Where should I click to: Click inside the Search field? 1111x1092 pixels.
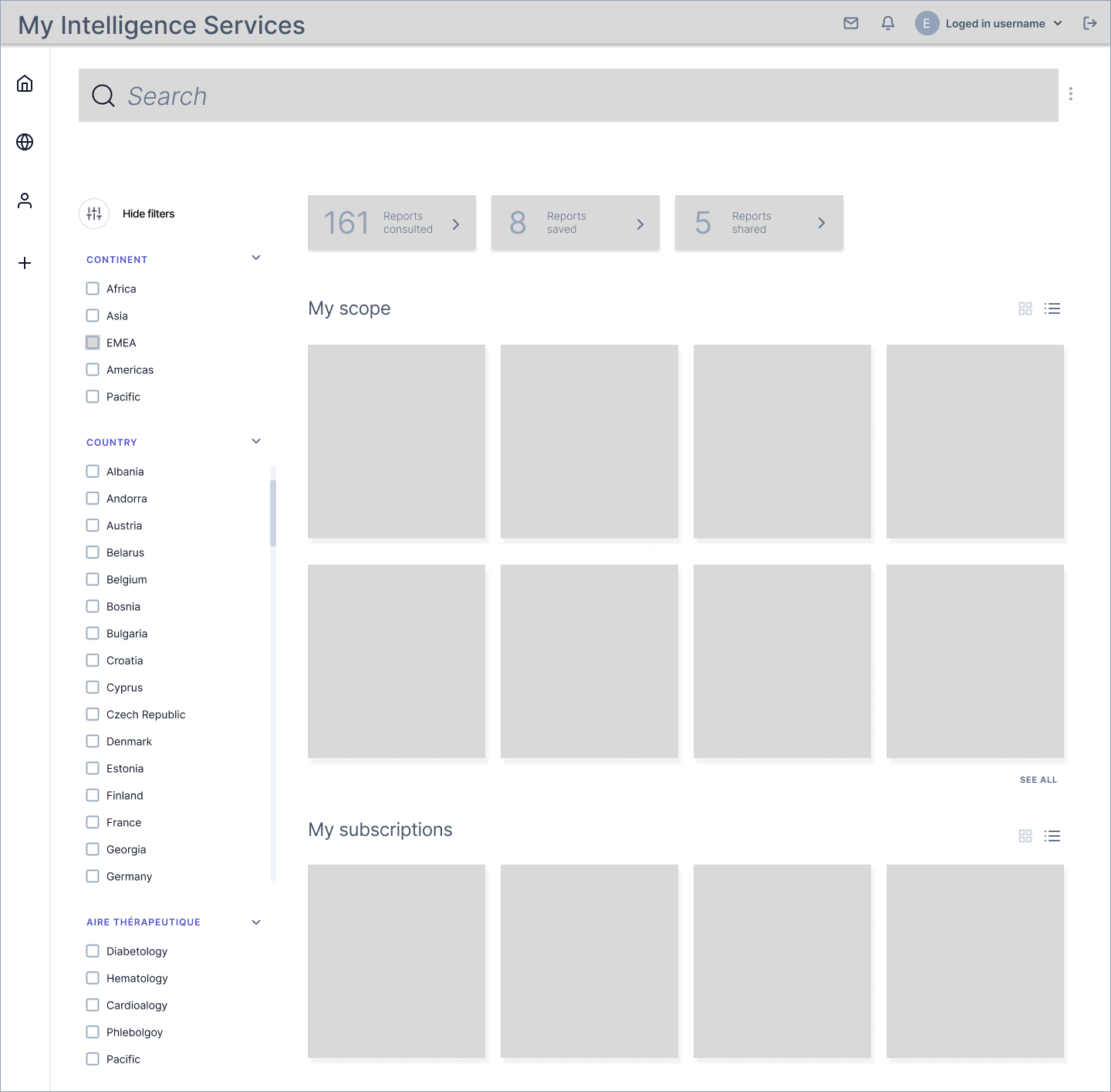click(540, 95)
